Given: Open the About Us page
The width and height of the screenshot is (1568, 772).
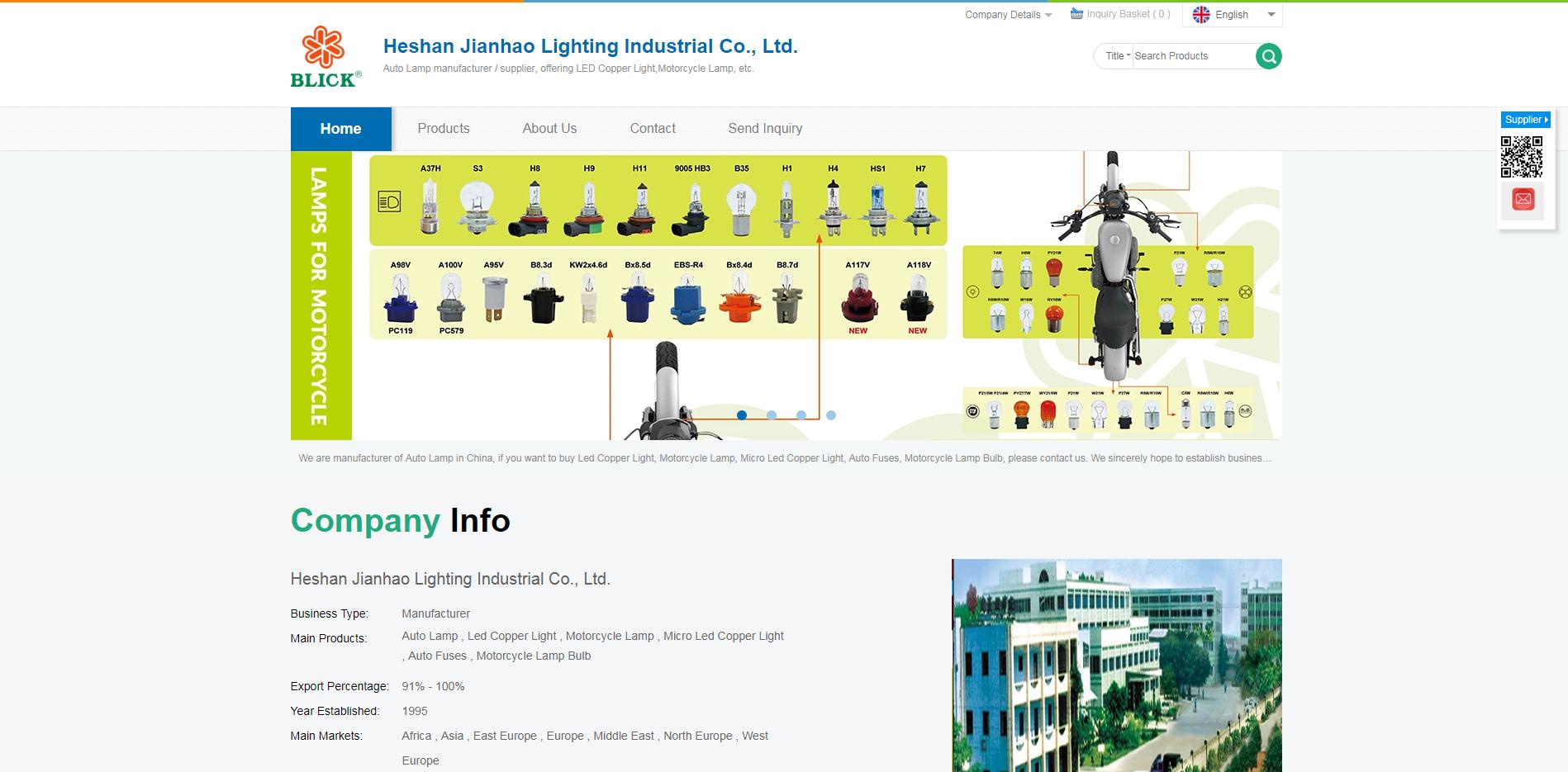Looking at the screenshot, I should click(x=549, y=129).
